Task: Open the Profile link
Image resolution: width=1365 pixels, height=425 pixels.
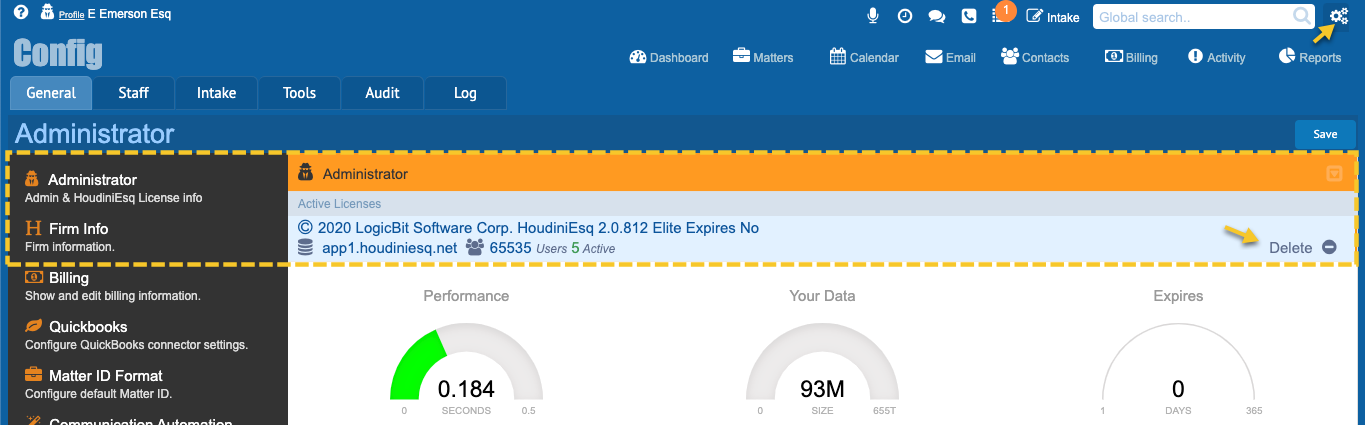Action: [71, 16]
